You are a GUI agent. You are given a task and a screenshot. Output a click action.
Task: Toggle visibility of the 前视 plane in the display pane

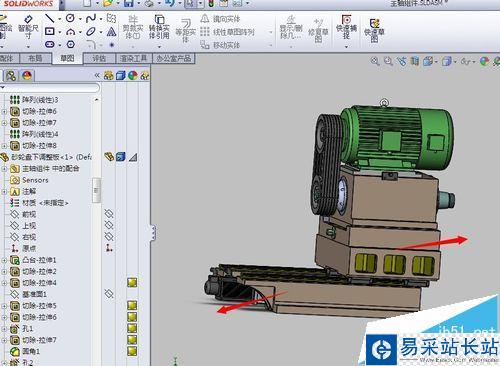pos(109,214)
